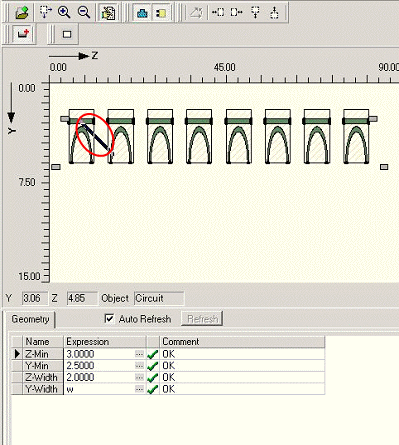Click the greyed Refresh button
This screenshot has width=399, height=445.
[202, 319]
